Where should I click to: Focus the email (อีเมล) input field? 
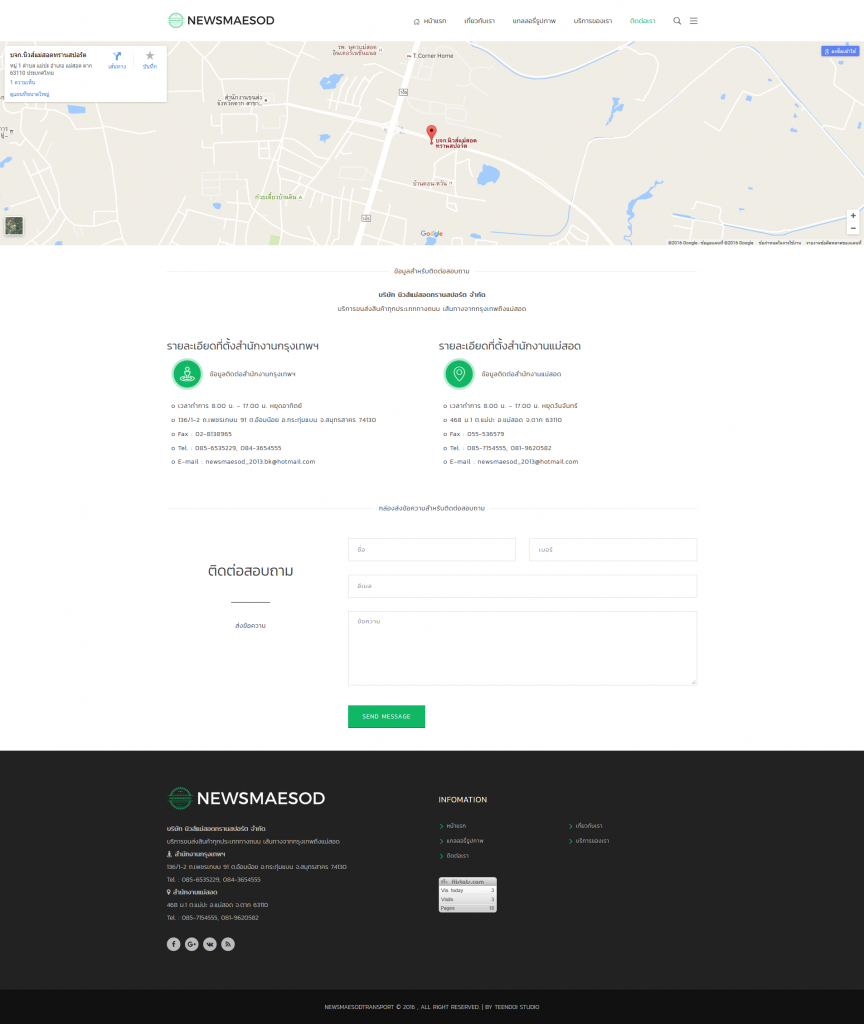click(522, 586)
